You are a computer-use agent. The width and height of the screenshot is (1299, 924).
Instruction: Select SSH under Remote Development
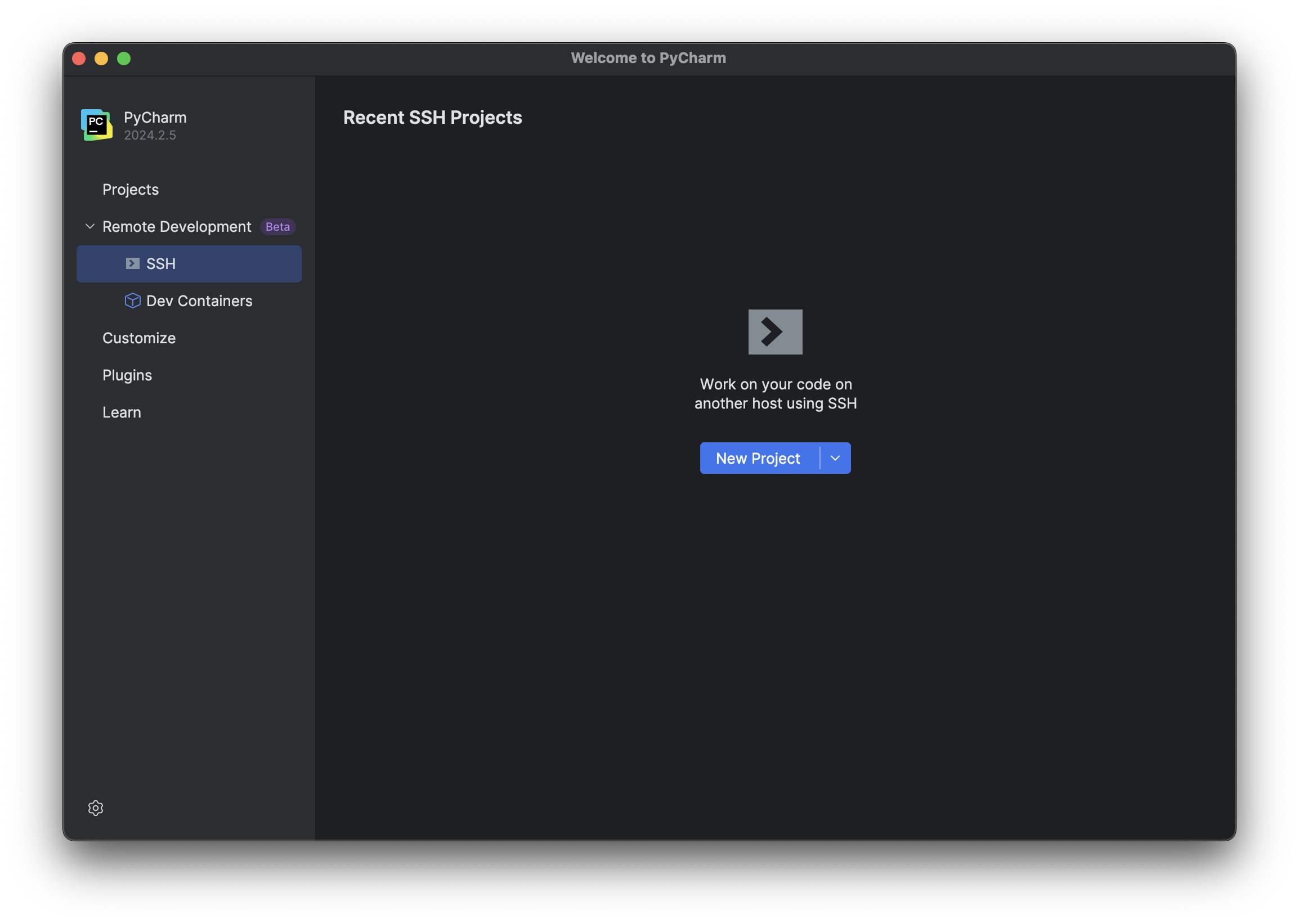pyautogui.click(x=162, y=263)
